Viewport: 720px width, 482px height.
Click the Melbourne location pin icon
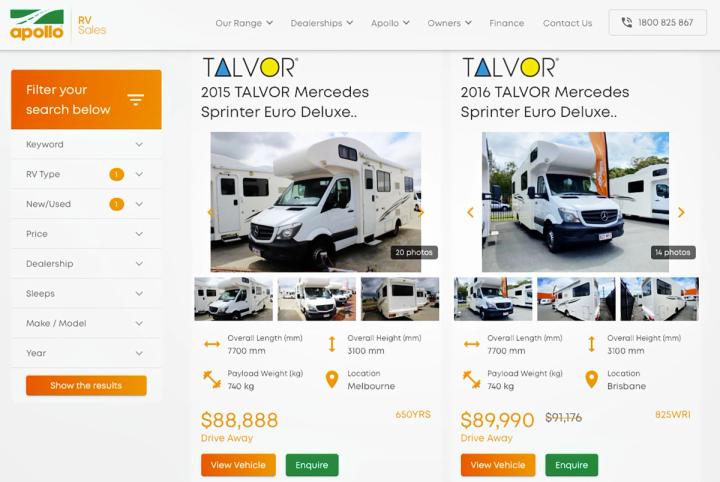click(x=332, y=380)
